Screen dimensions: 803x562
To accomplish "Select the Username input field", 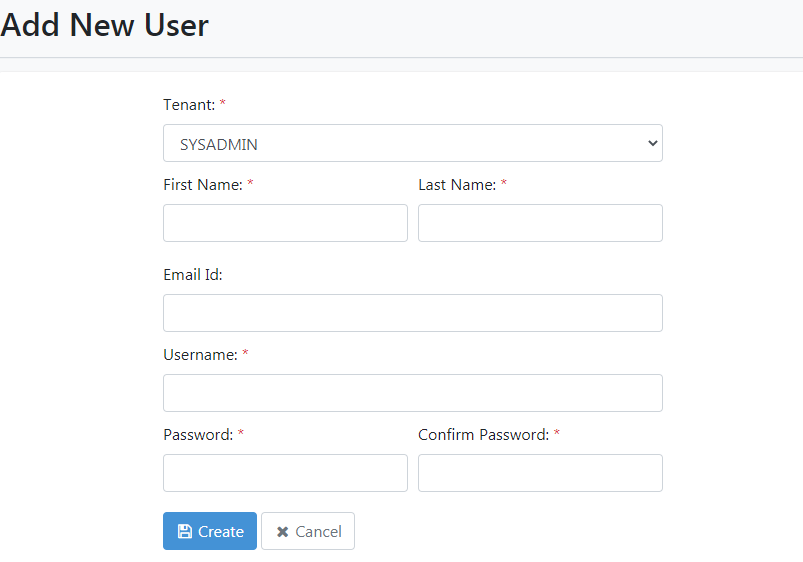I will pyautogui.click(x=413, y=393).
